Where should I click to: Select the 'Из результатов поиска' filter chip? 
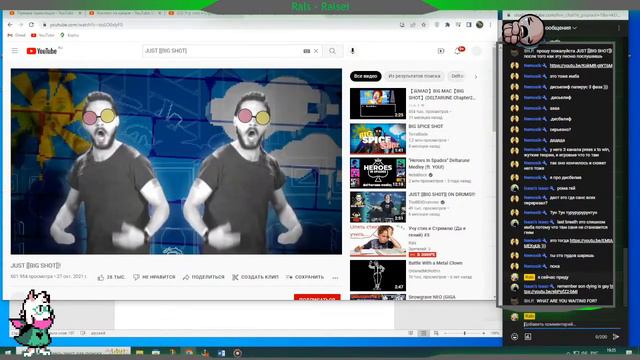click(414, 76)
